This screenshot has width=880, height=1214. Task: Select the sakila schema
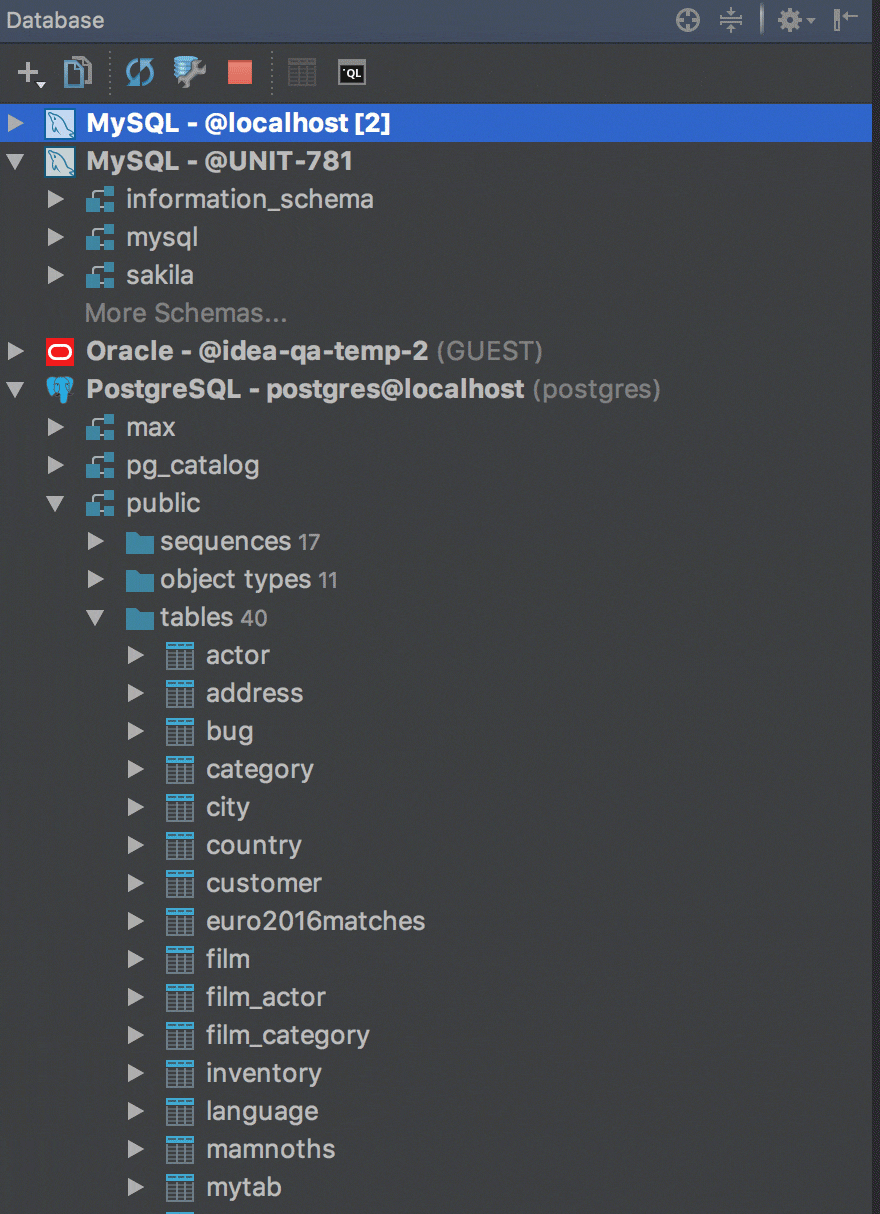(159, 275)
